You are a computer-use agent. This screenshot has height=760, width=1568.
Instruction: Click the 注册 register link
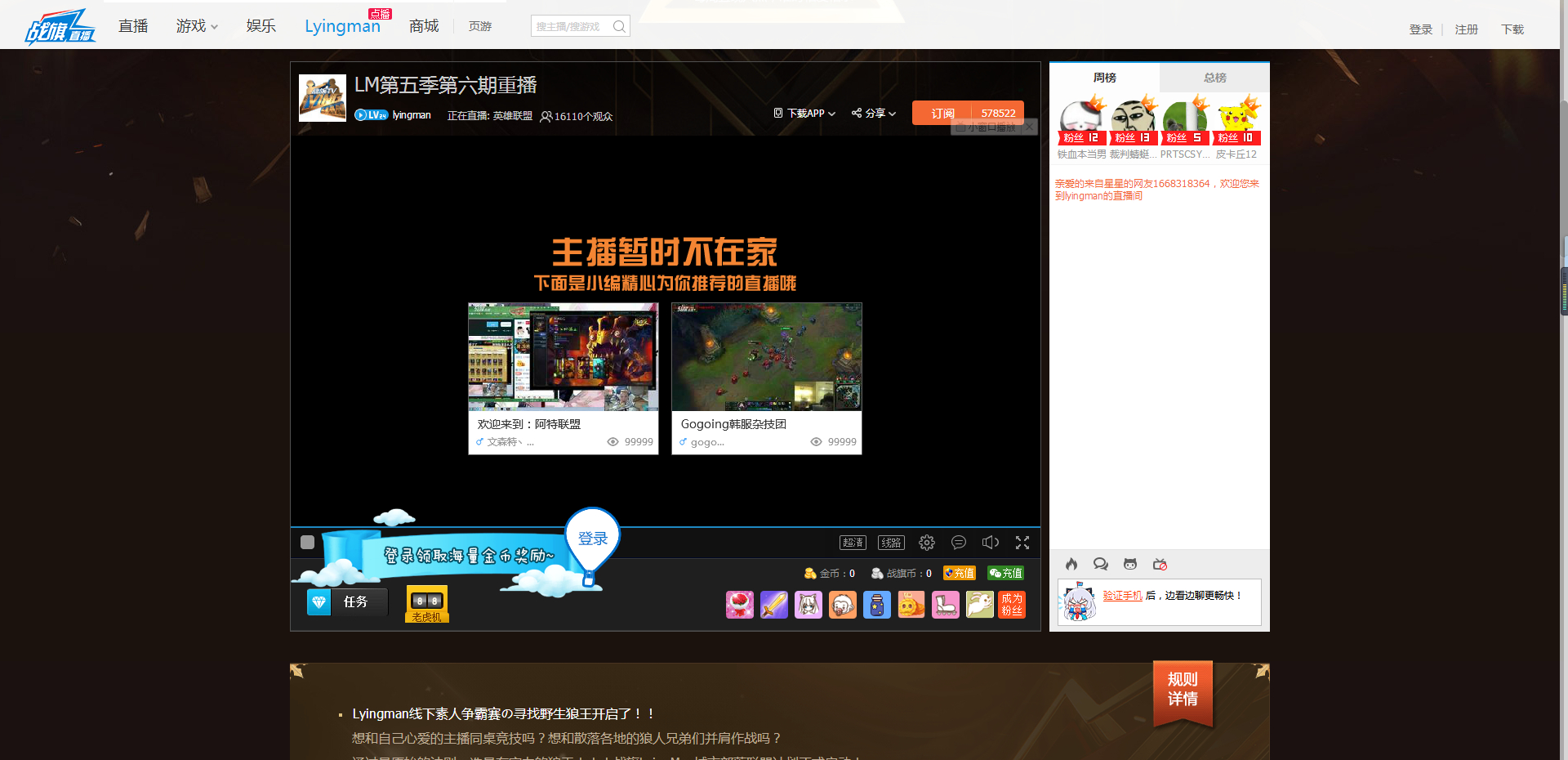[x=1467, y=29]
